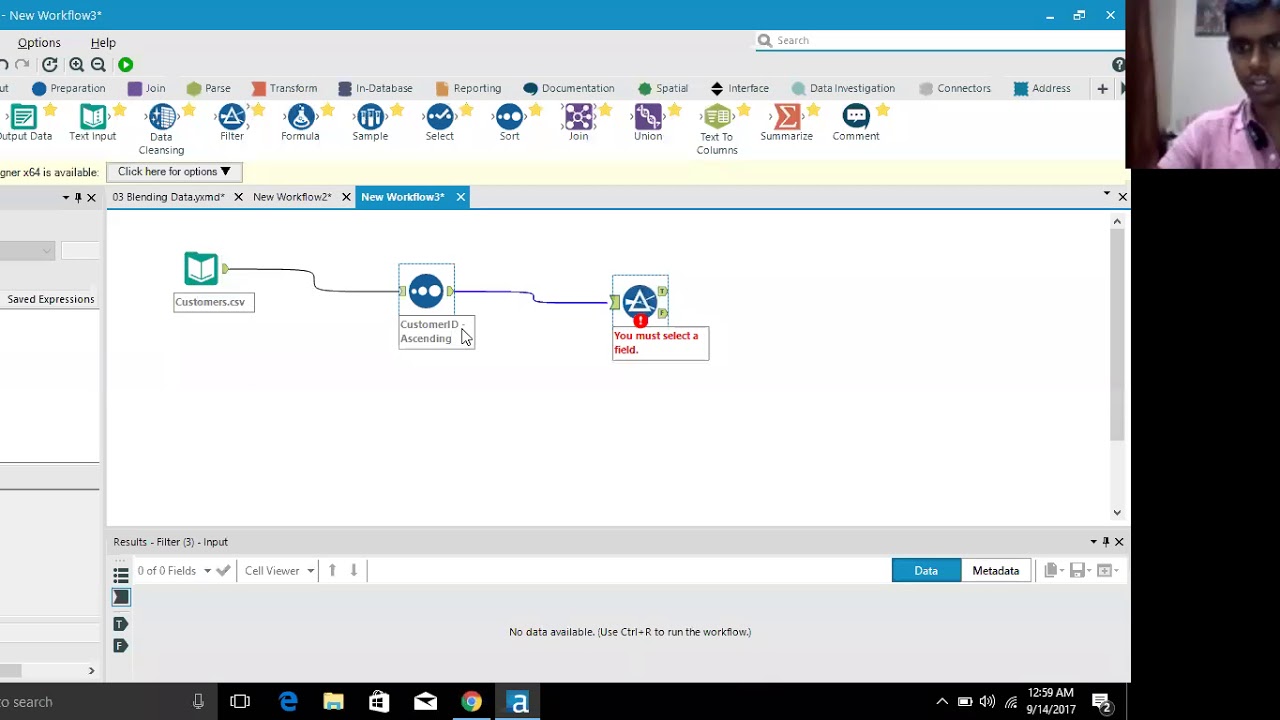Viewport: 1280px width, 720px height.
Task: Open File Explorer from the taskbar
Action: pos(333,702)
